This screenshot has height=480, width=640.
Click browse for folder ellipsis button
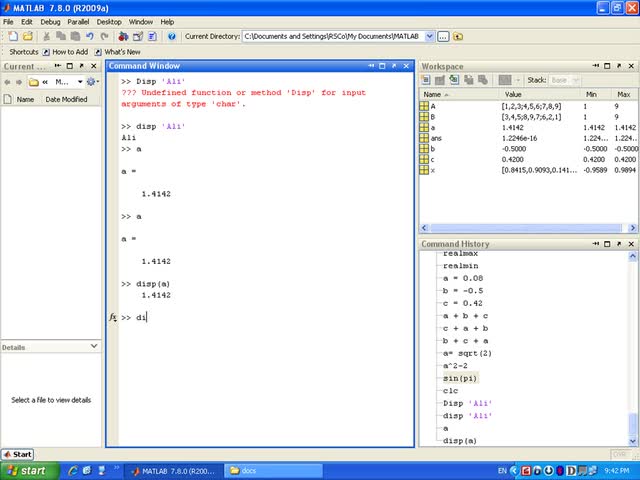click(444, 36)
